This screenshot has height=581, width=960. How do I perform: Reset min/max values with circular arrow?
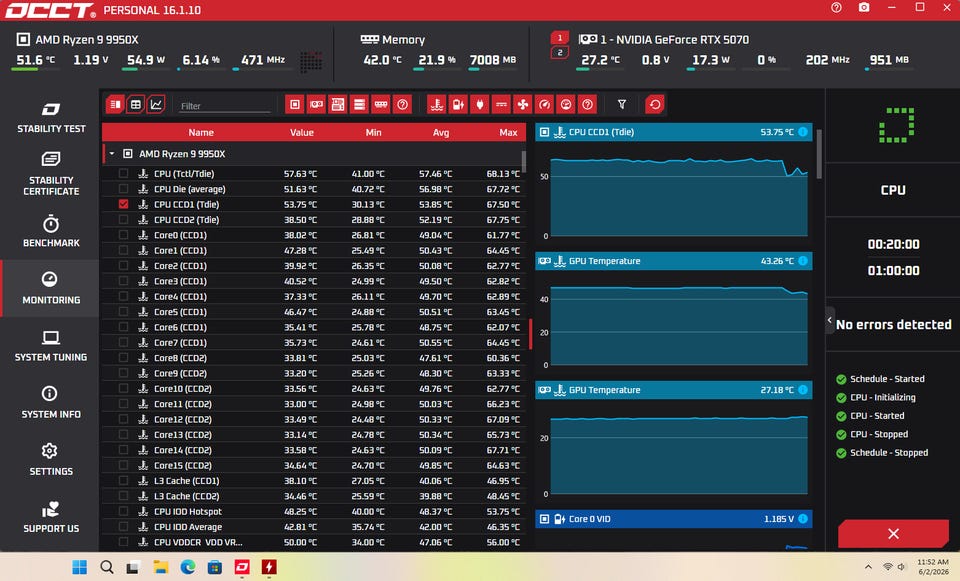click(654, 105)
